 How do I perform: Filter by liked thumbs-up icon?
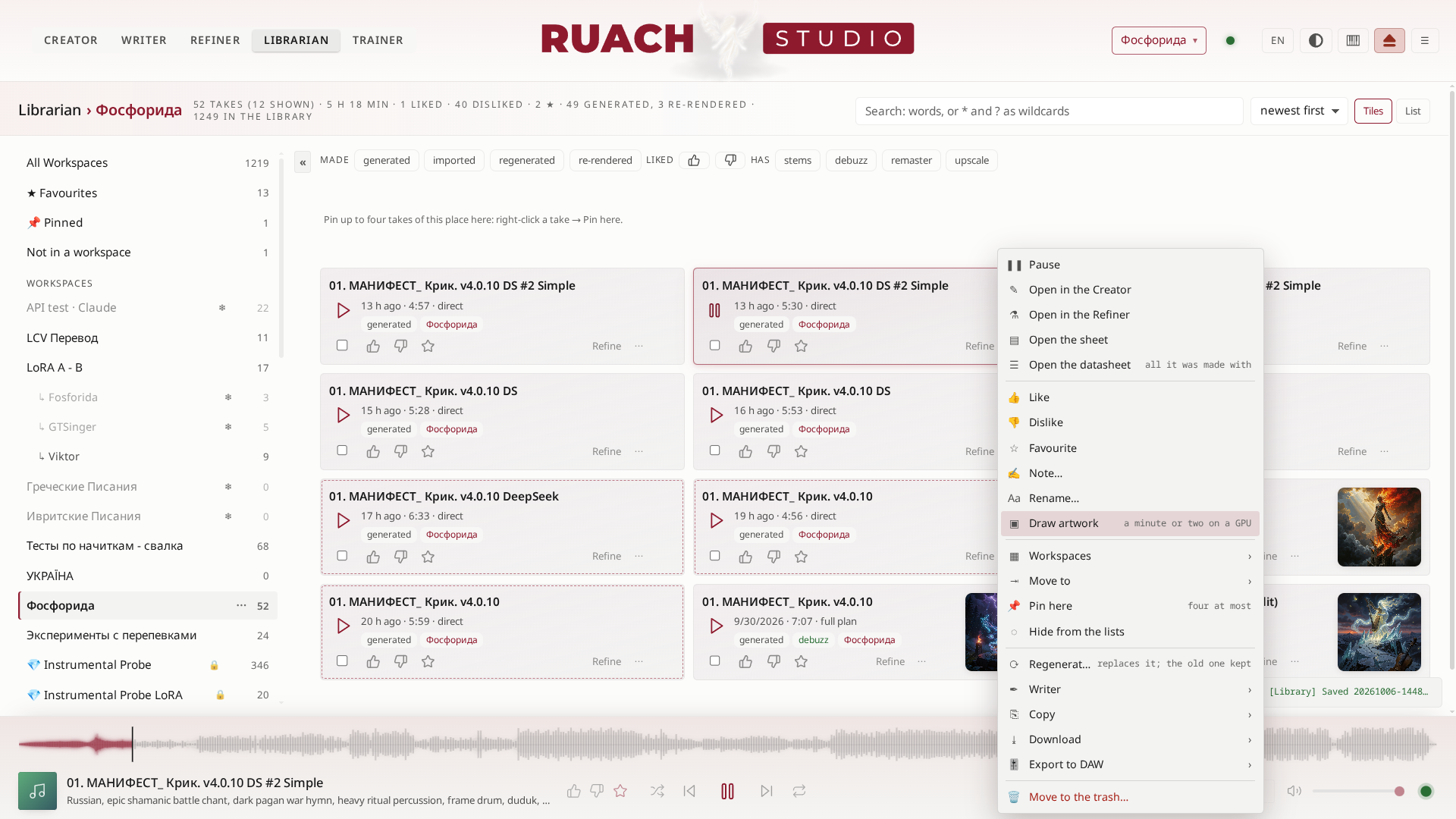[694, 160]
